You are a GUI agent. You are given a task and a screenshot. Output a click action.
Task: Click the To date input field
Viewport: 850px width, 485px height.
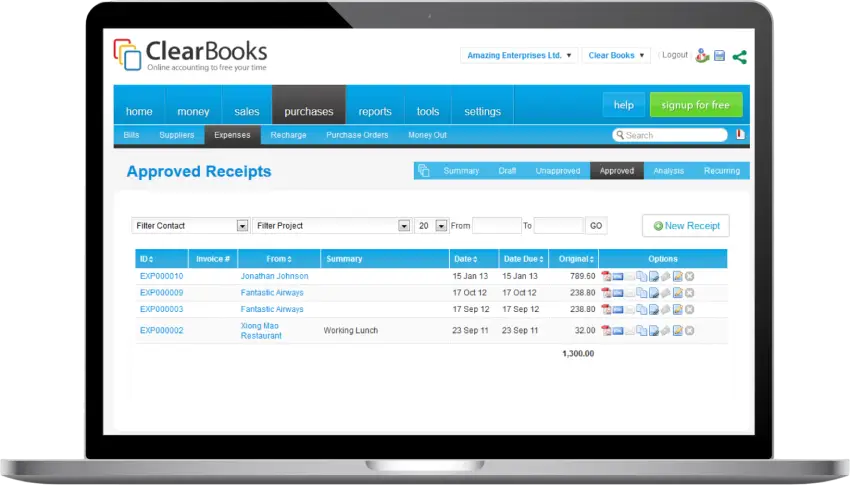pyautogui.click(x=558, y=225)
